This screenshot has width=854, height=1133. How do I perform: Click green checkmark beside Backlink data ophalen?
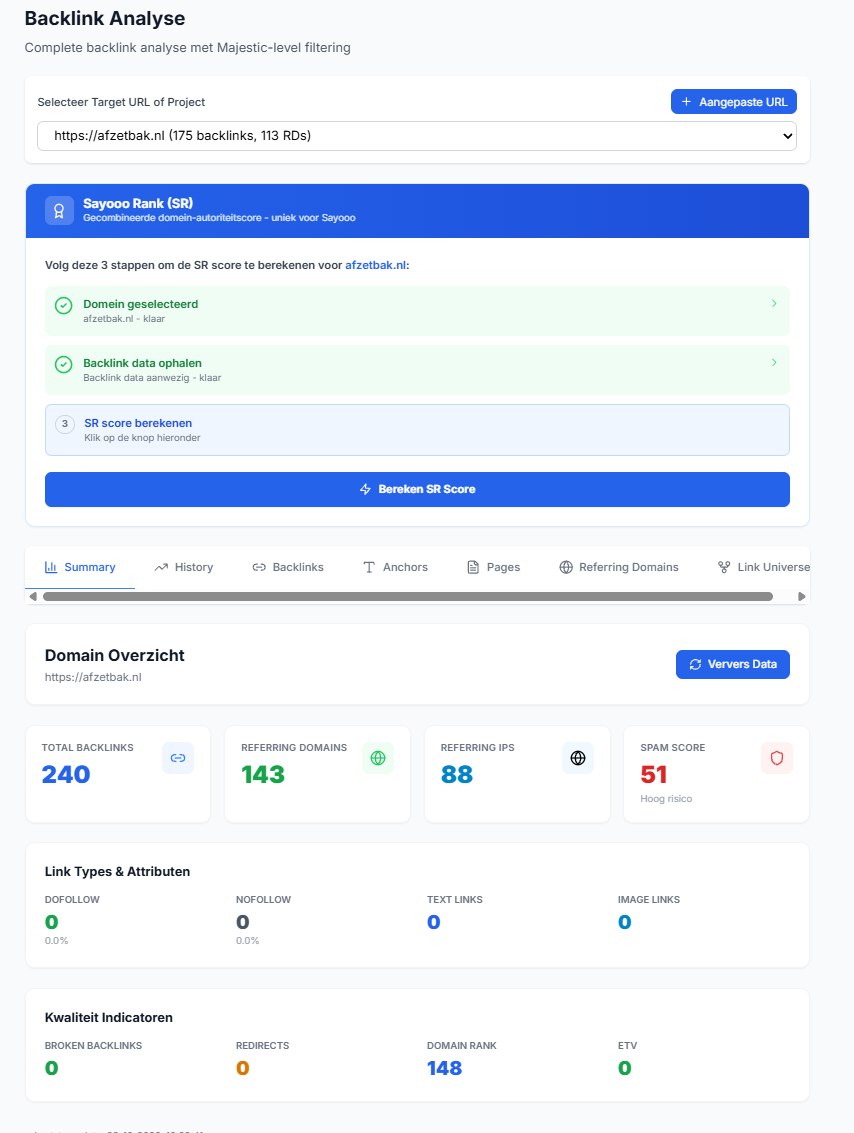pyautogui.click(x=64, y=365)
